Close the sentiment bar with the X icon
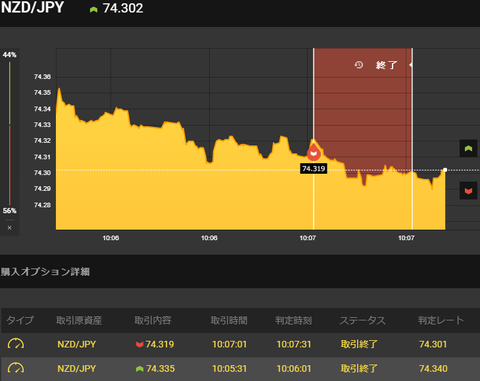 [10, 228]
